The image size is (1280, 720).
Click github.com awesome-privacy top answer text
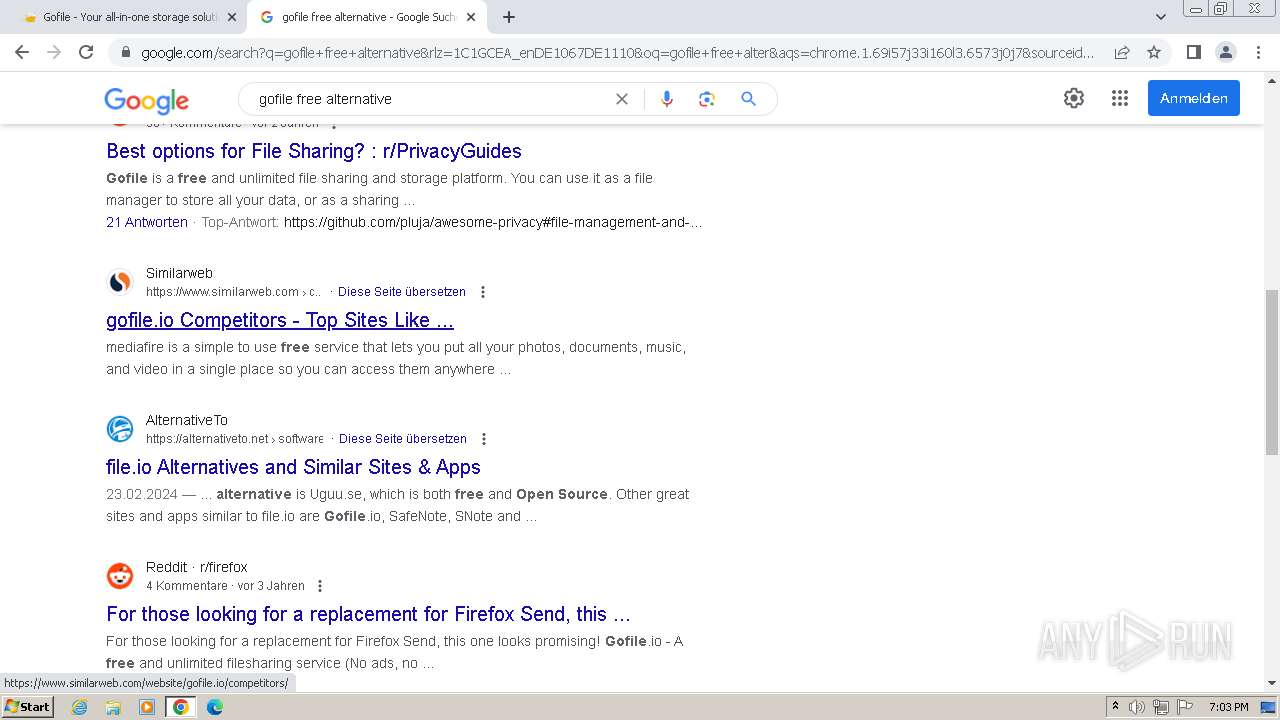493,222
